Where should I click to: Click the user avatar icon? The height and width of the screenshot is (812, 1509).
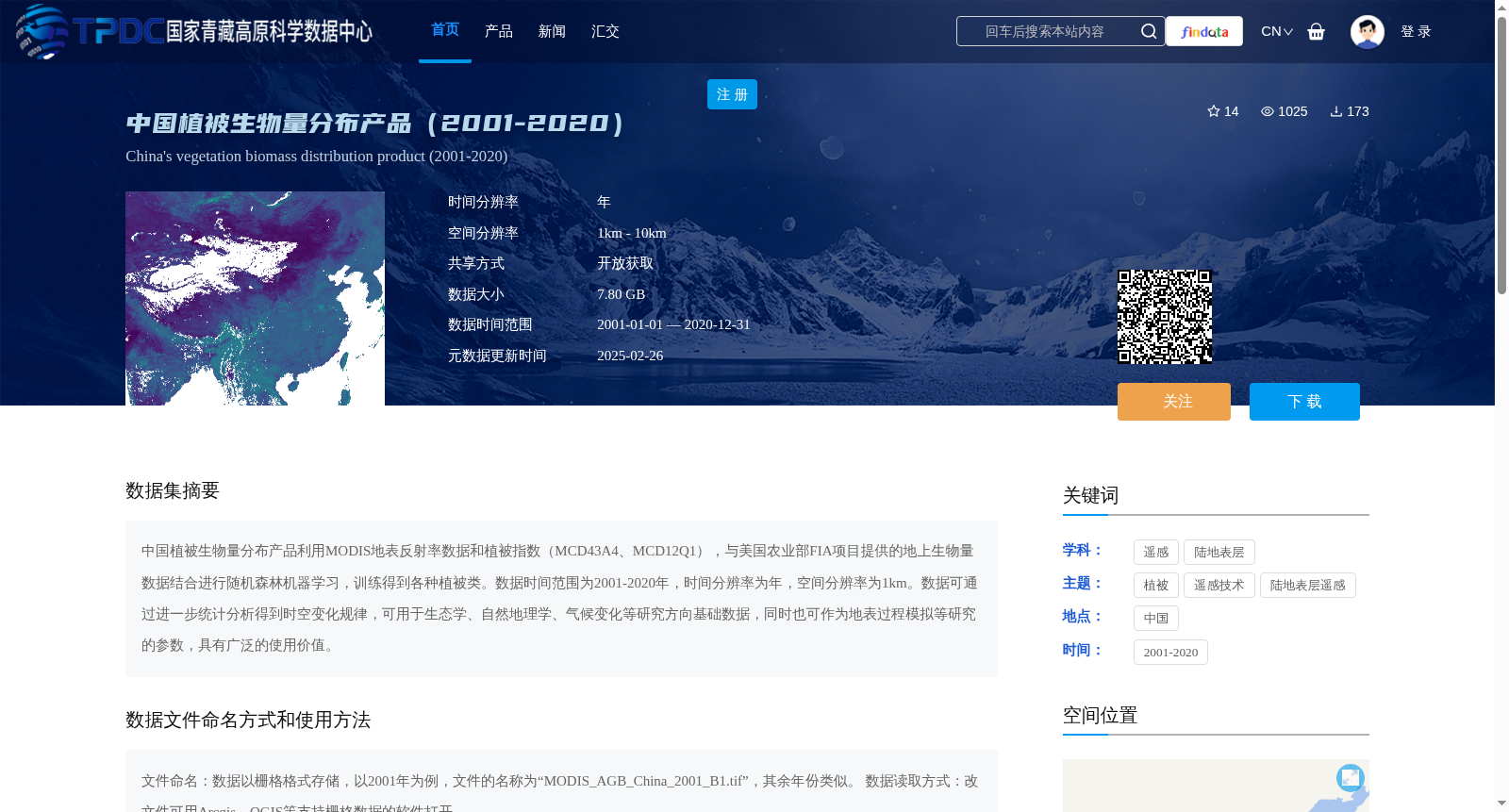point(1367,31)
